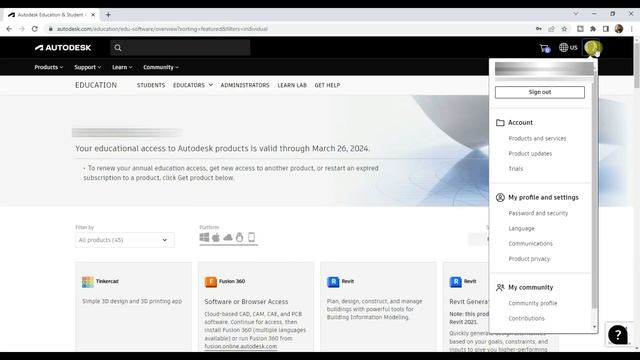Open Communications link
This screenshot has height=360, width=640.
530,244
